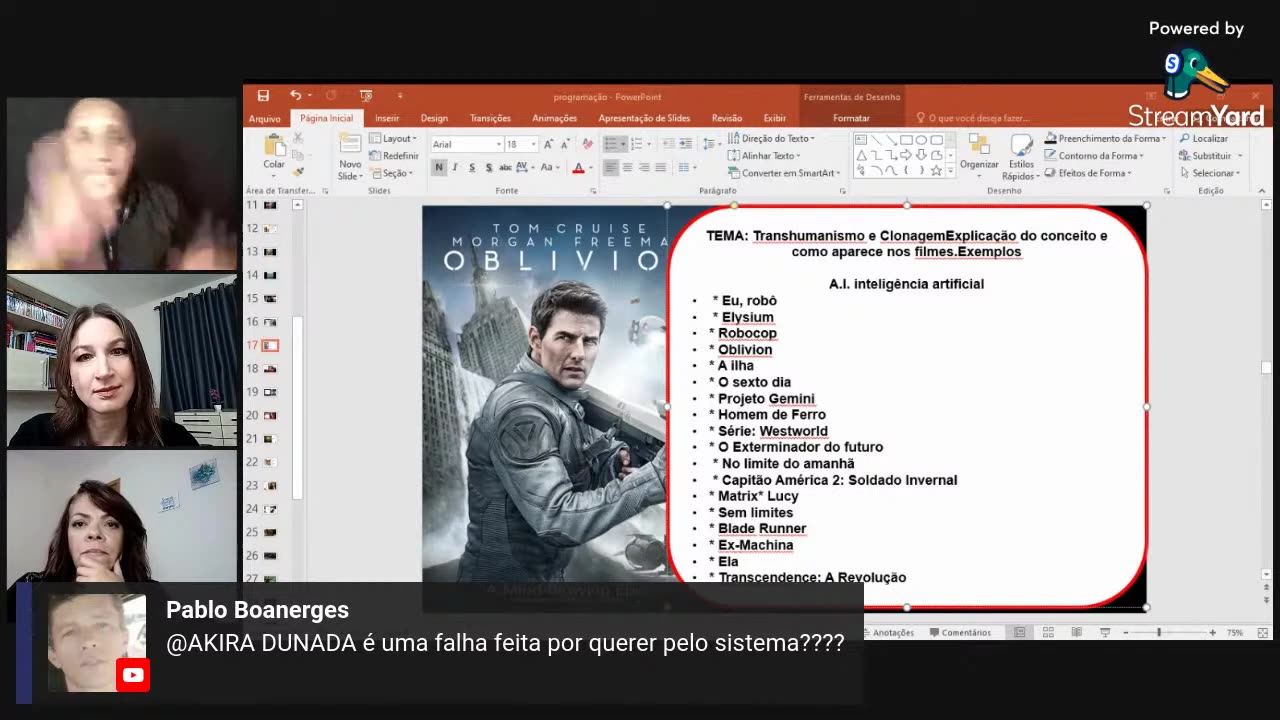Switch to the Inserir tab
The height and width of the screenshot is (720, 1280).
tap(387, 118)
